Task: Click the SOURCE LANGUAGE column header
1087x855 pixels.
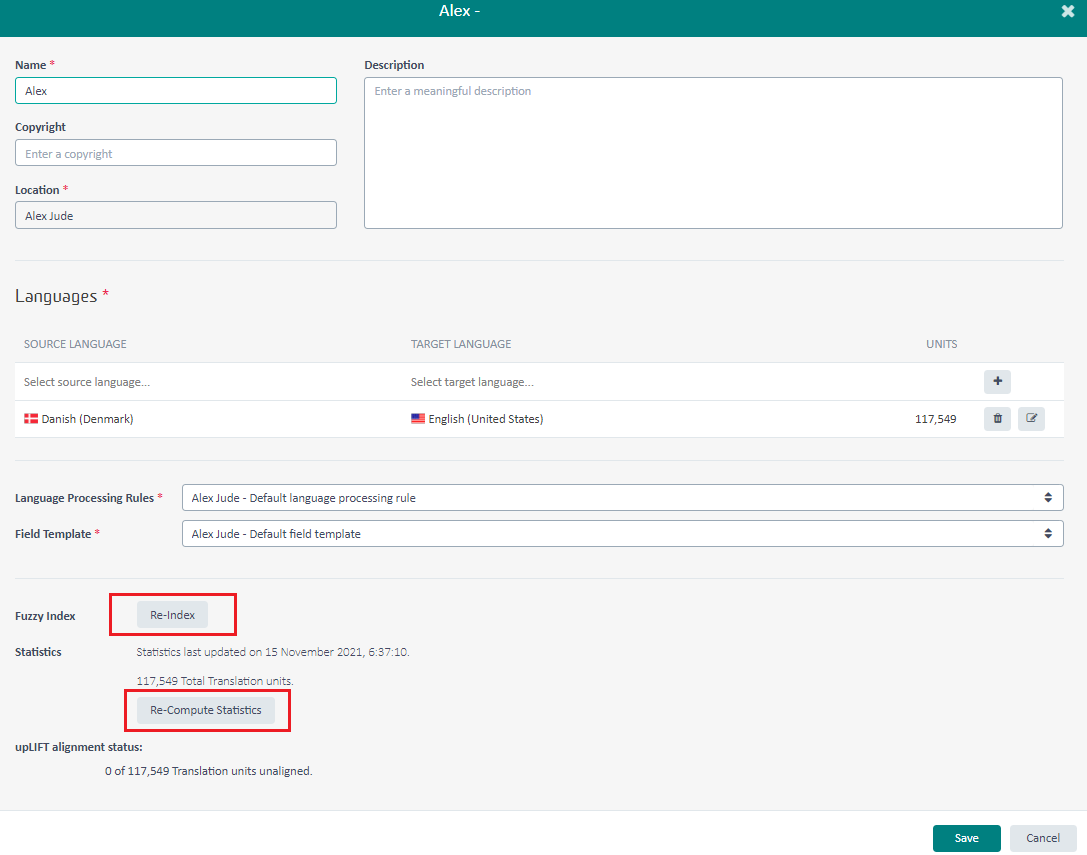Action: click(x=75, y=344)
